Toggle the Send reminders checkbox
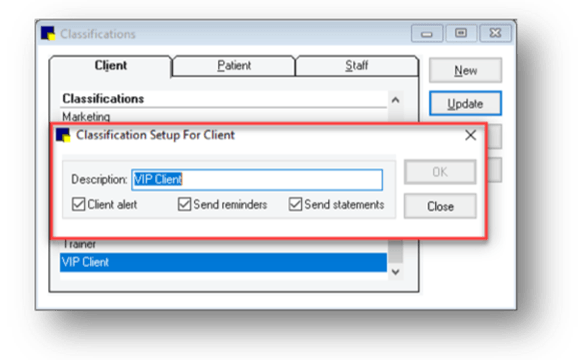Screen dimensions: 585x360 click(x=184, y=204)
